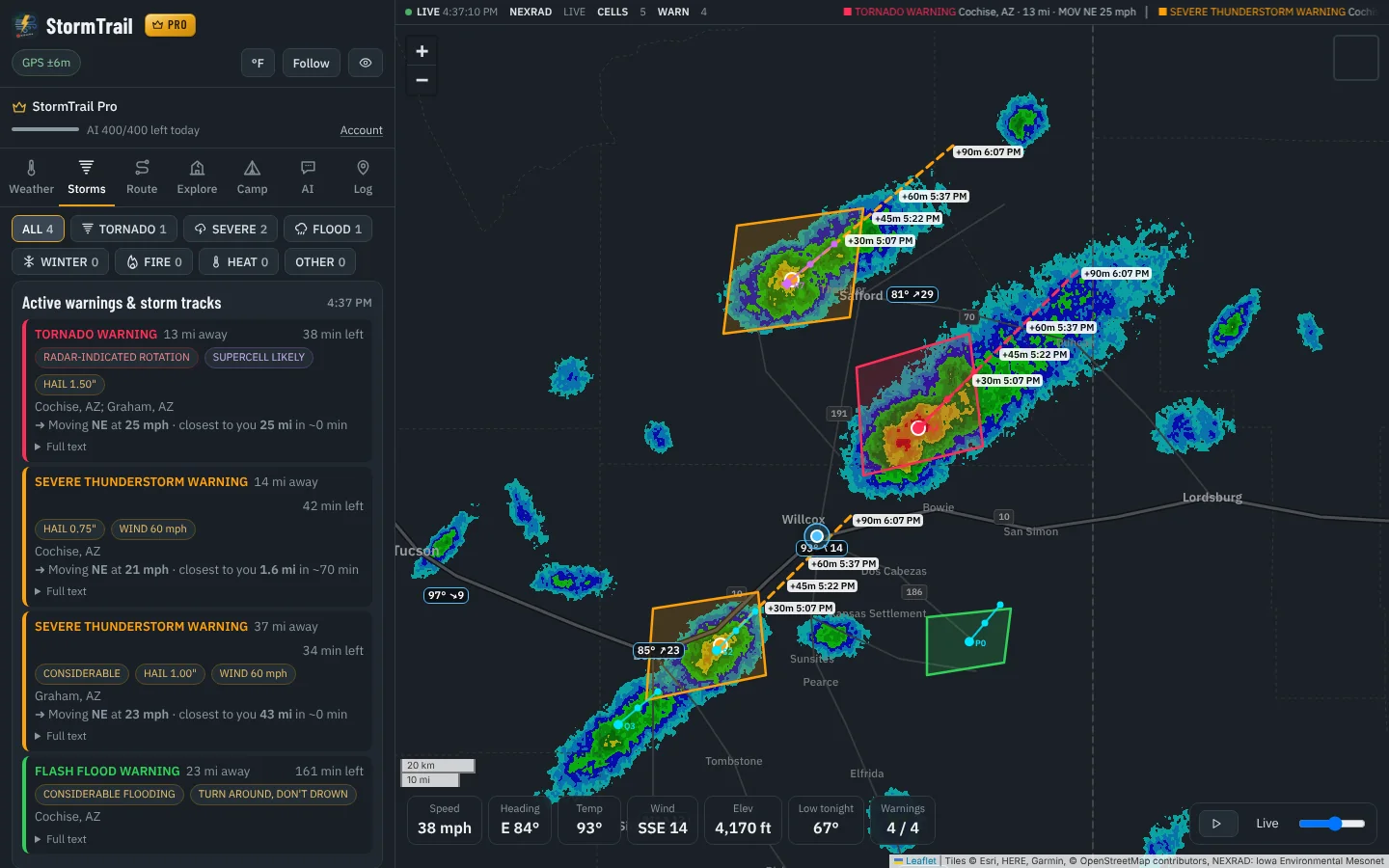Switch to the Route tab
Image resolution: width=1389 pixels, height=868 pixels.
[142, 178]
